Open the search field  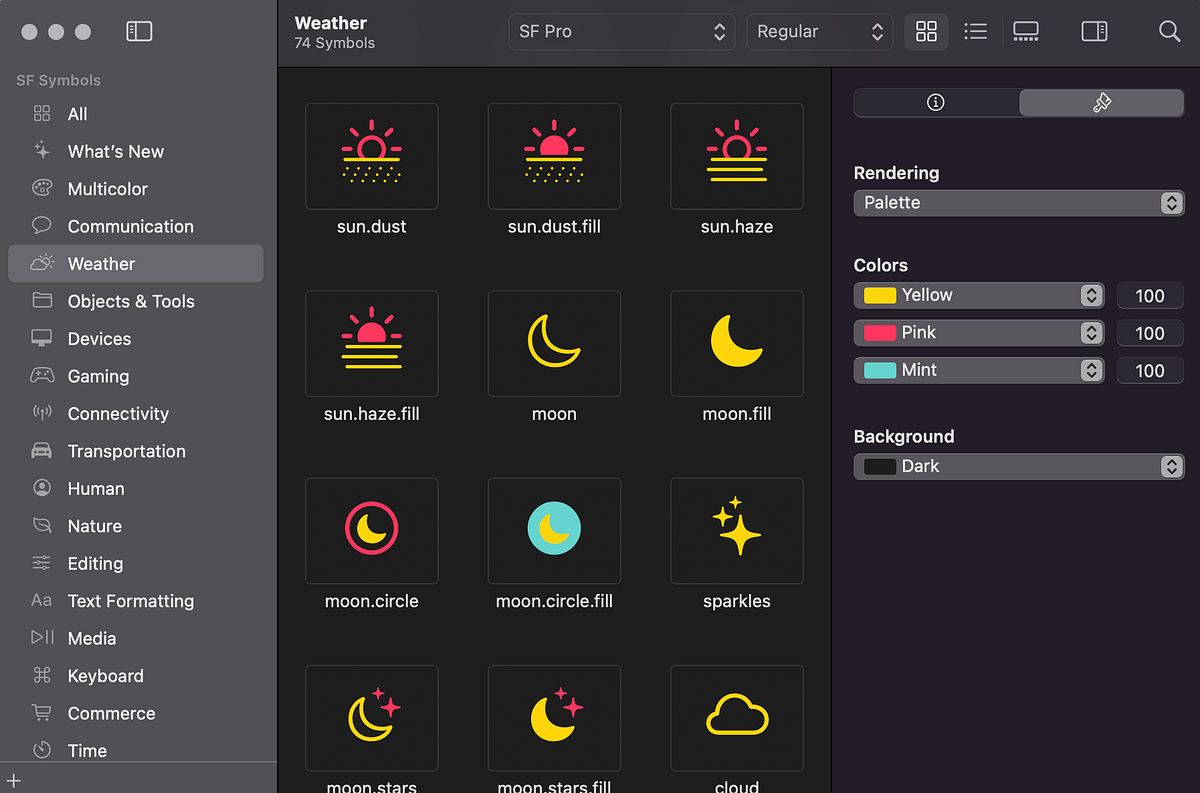[1169, 31]
